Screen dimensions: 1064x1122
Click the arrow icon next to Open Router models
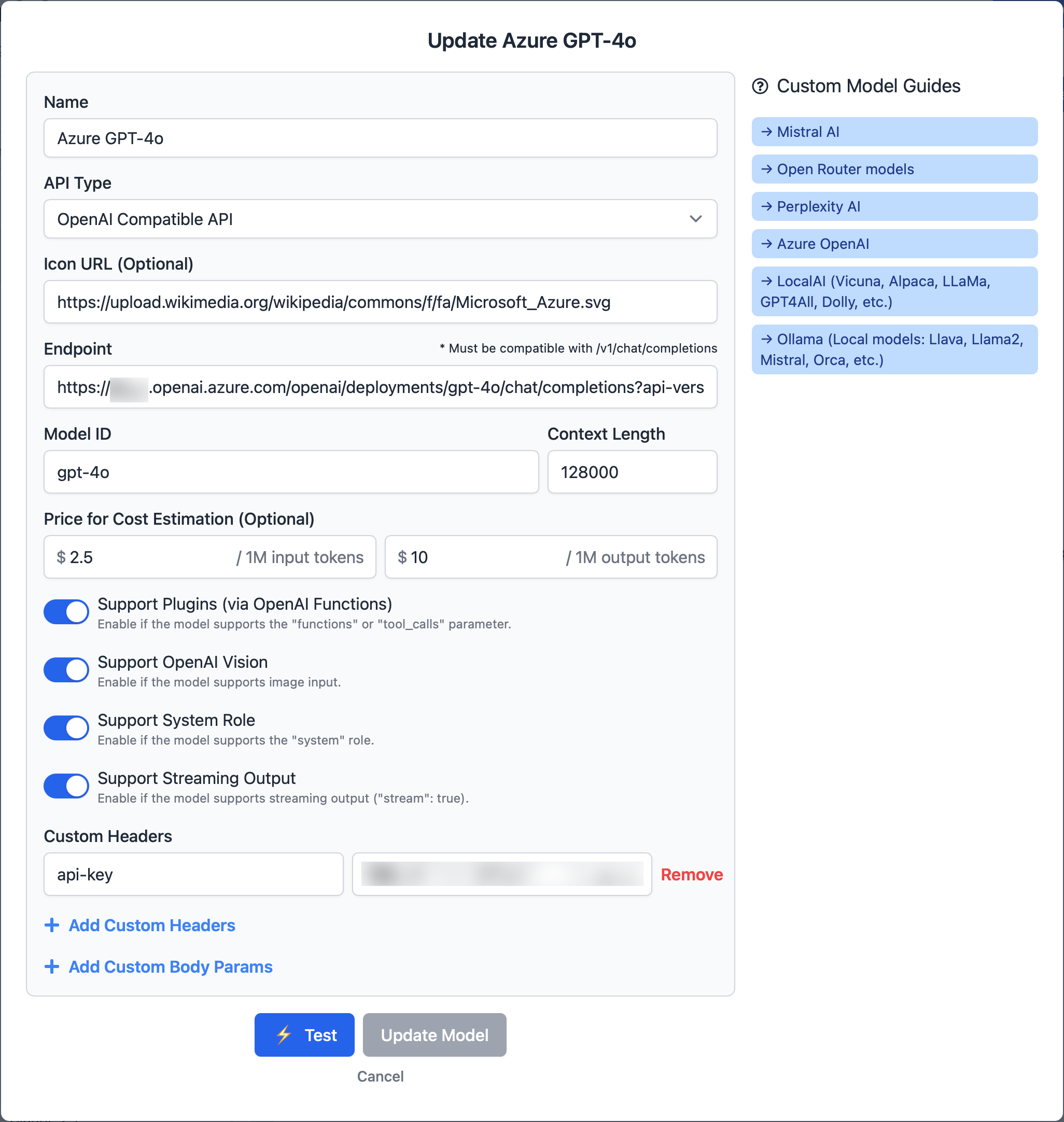767,169
